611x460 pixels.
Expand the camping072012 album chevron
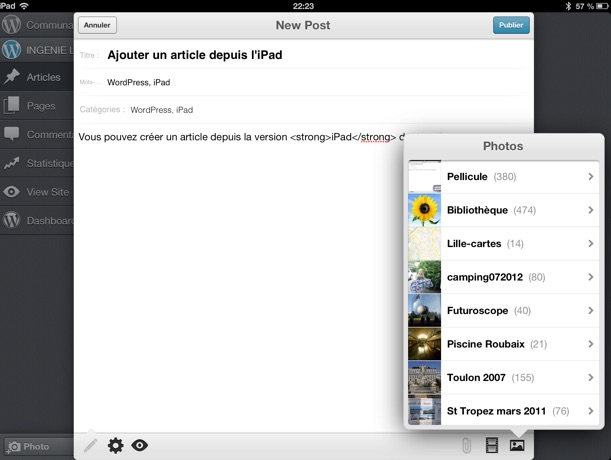click(x=591, y=277)
